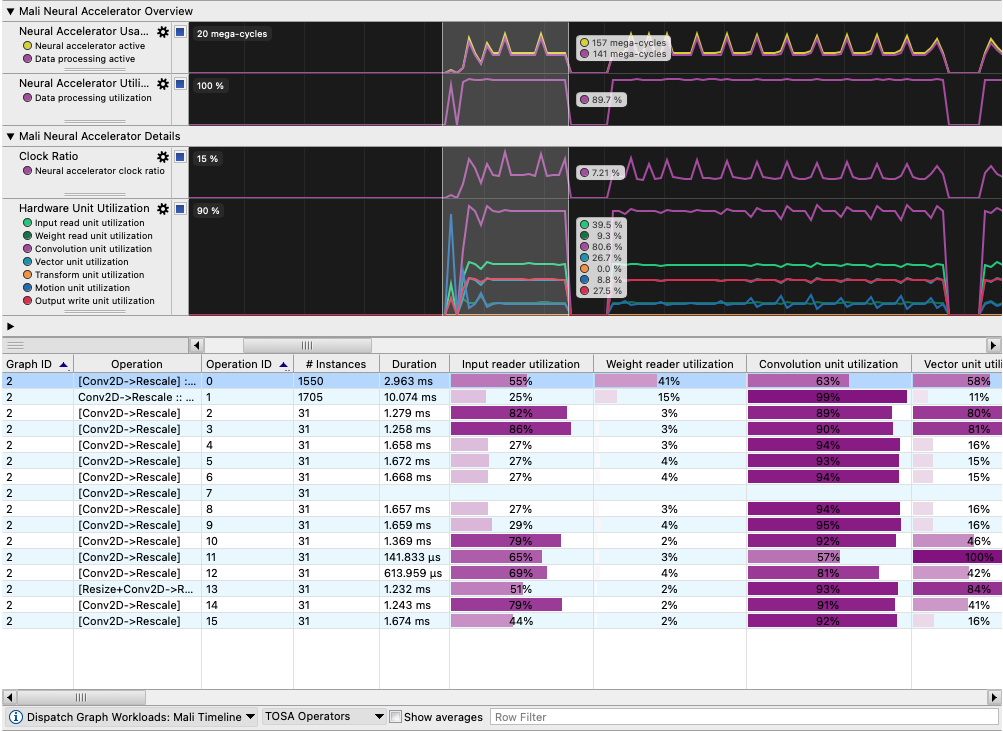This screenshot has height=732, width=1003.
Task: Toggle Motion unit utilization legend swatch
Action: (x=28, y=288)
